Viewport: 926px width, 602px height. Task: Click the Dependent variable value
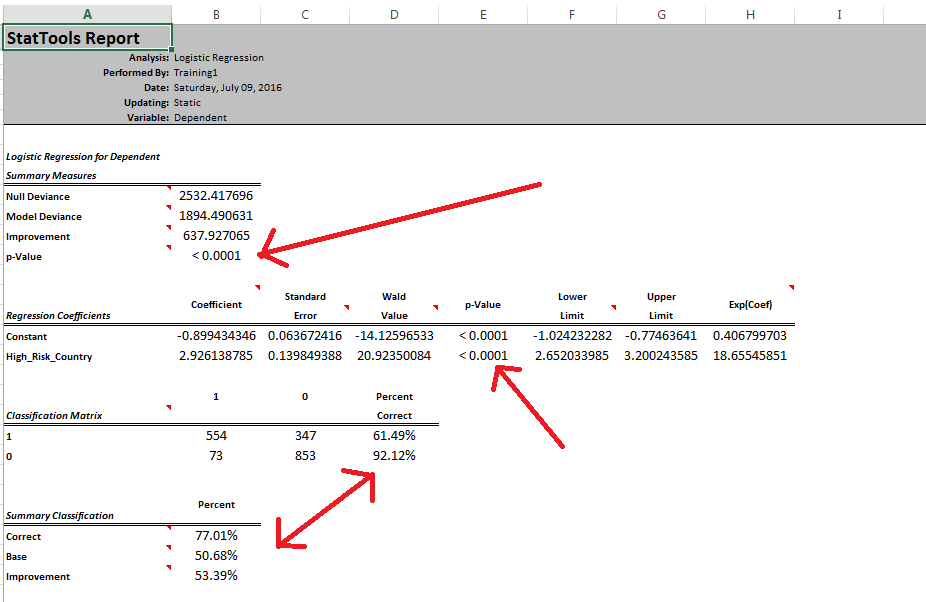pyautogui.click(x=200, y=118)
